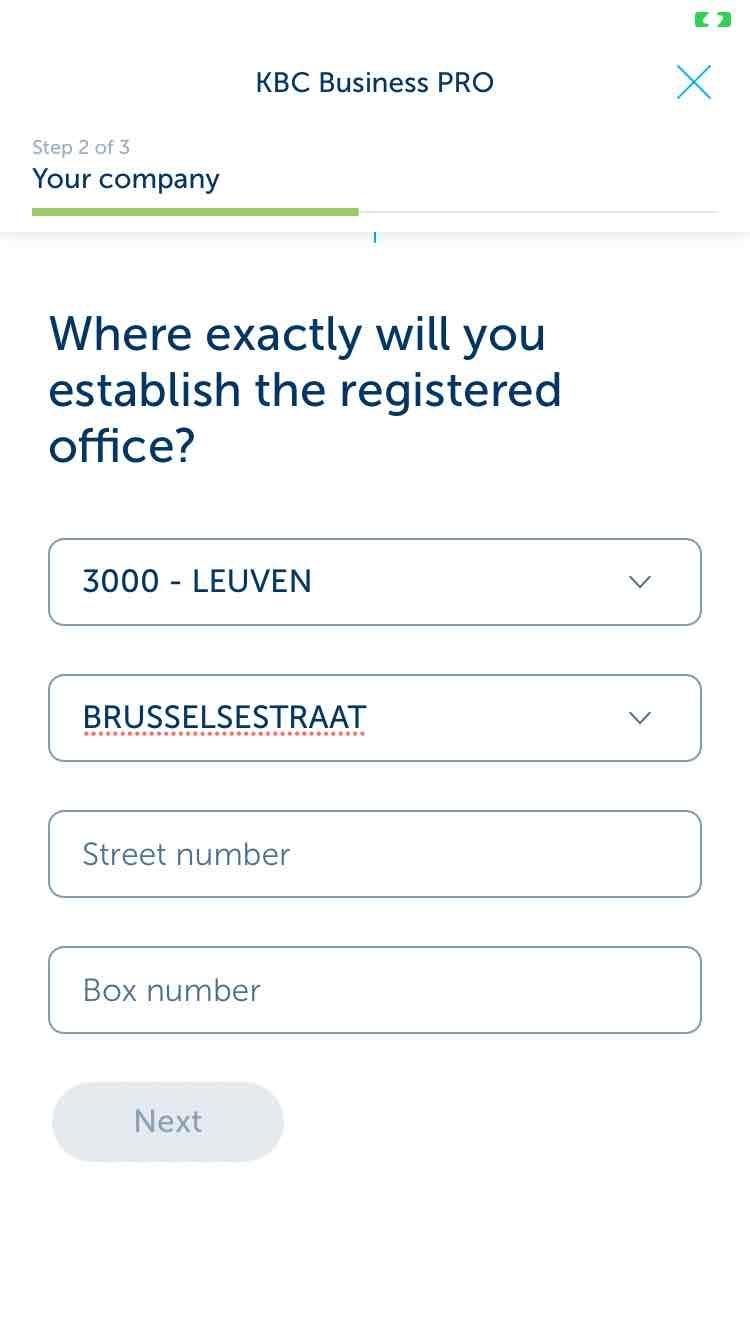Click the green completed progress bar segment
The image size is (750, 1334).
click(x=195, y=212)
